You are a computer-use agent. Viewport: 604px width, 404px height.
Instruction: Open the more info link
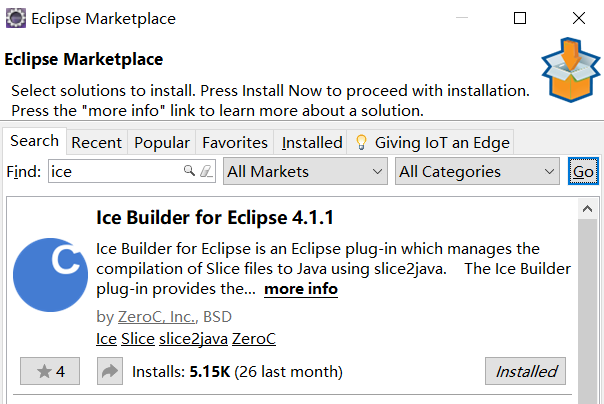pyautogui.click(x=301, y=289)
